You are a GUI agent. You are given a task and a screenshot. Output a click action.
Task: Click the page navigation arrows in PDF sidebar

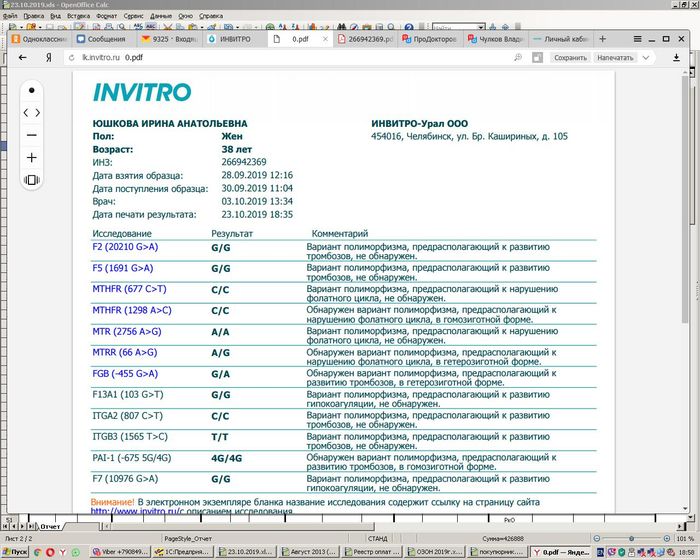tap(32, 112)
